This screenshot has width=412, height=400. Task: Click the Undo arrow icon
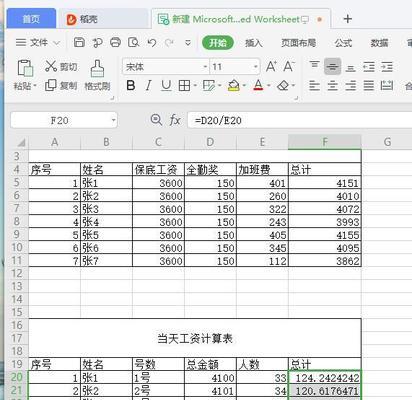pos(152,43)
